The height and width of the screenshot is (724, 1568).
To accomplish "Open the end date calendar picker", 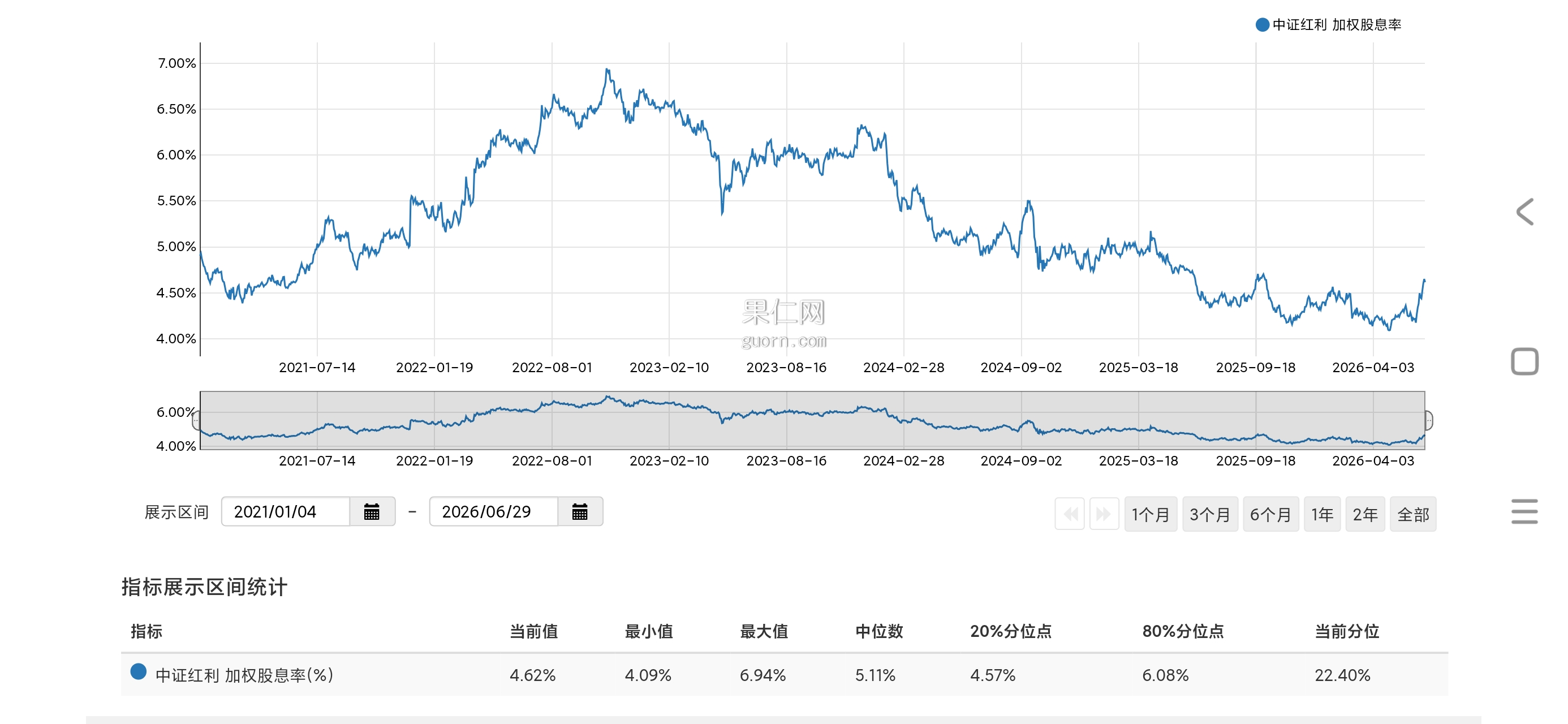I will [579, 511].
